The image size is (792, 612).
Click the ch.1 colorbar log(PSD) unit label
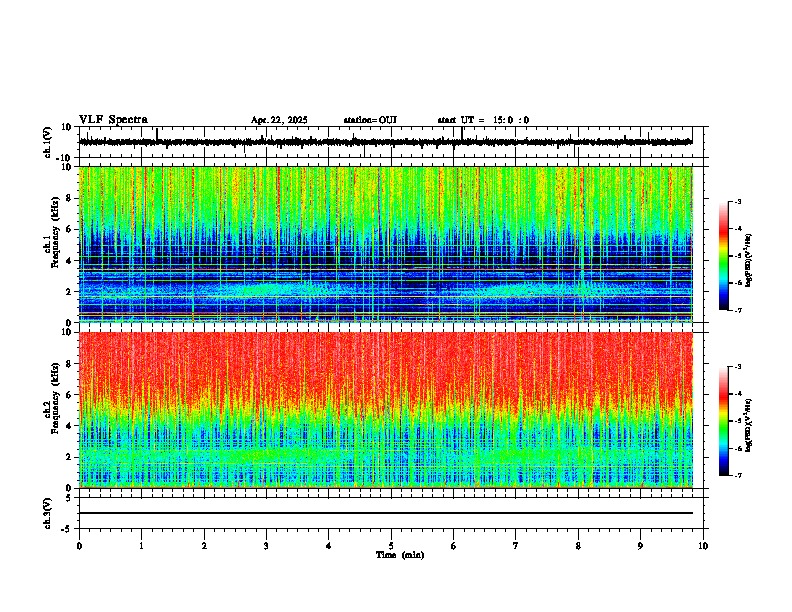coord(748,261)
